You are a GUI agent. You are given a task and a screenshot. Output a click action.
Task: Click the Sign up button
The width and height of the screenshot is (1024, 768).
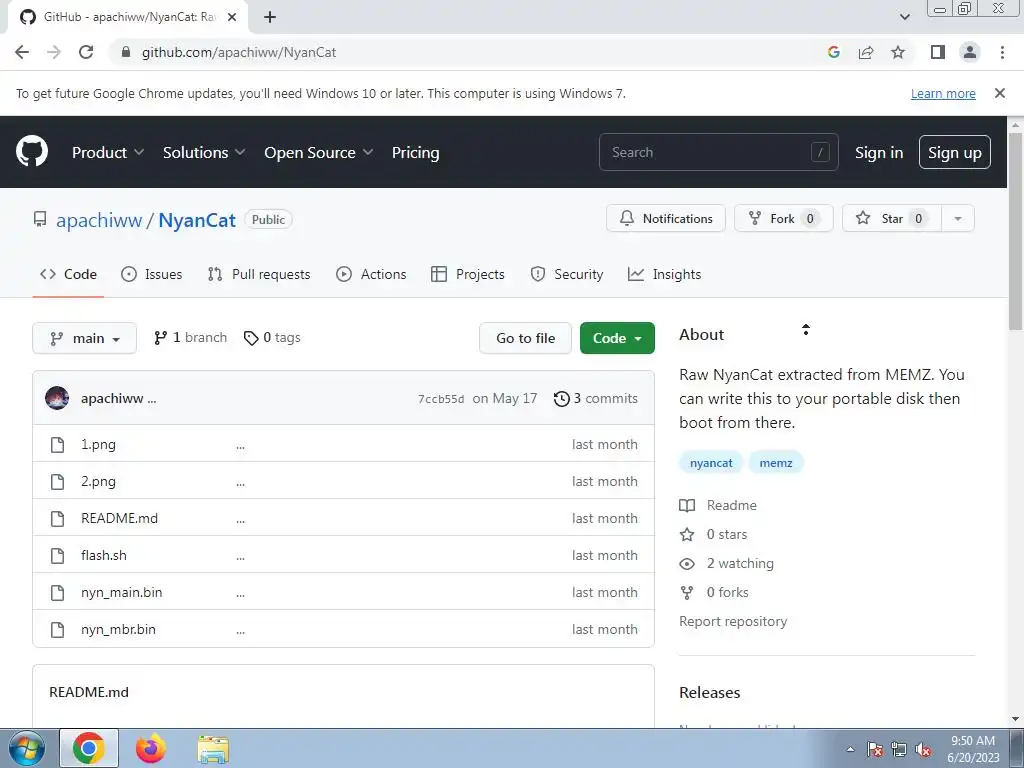pyautogui.click(x=954, y=152)
